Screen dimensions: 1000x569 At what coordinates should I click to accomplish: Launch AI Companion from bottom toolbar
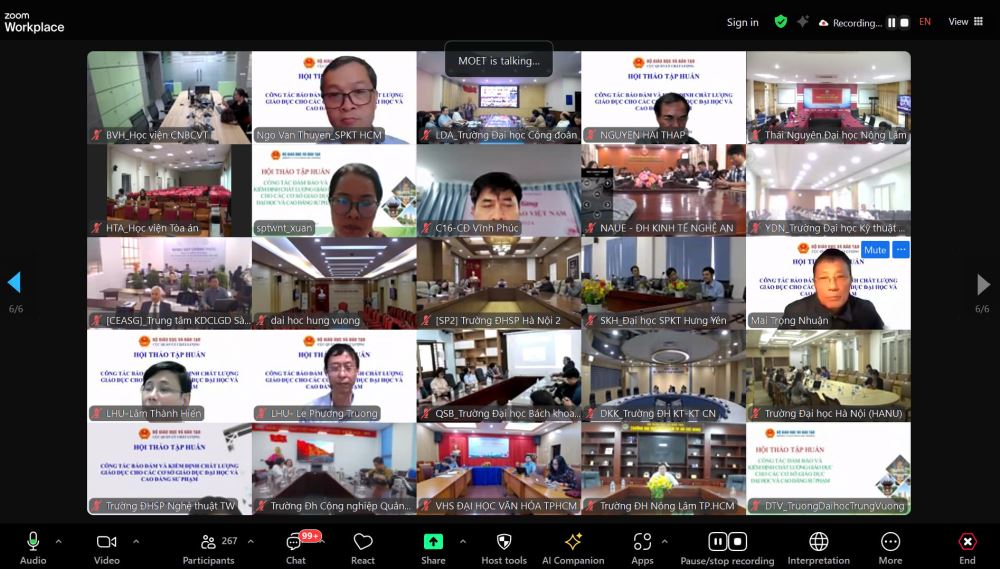573,545
